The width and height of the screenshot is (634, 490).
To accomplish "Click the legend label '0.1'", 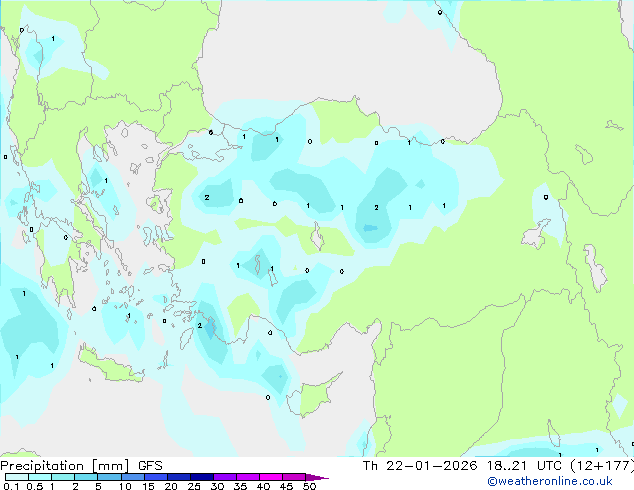I will (x=11, y=486).
